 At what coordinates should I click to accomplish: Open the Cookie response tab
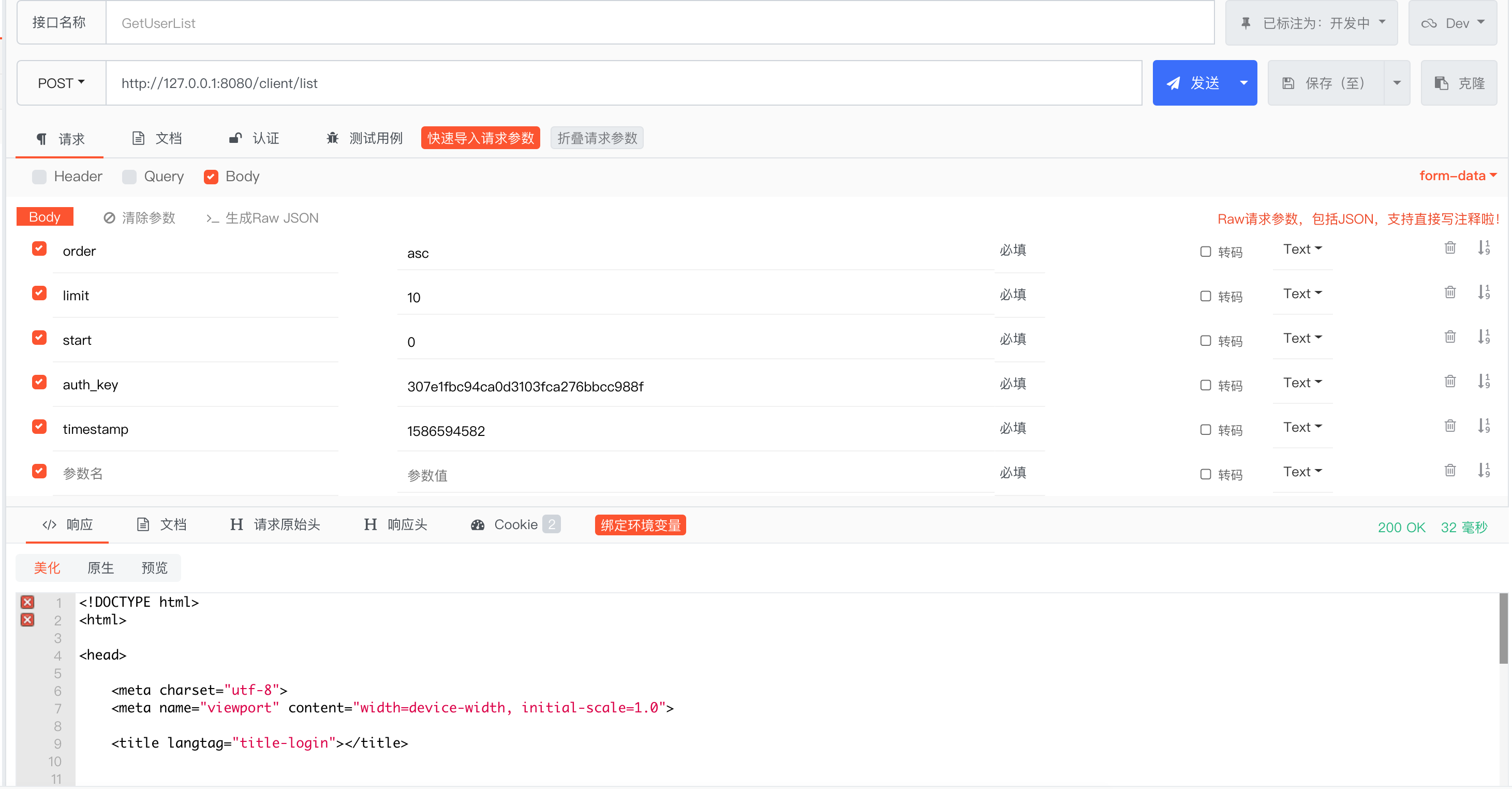click(515, 524)
